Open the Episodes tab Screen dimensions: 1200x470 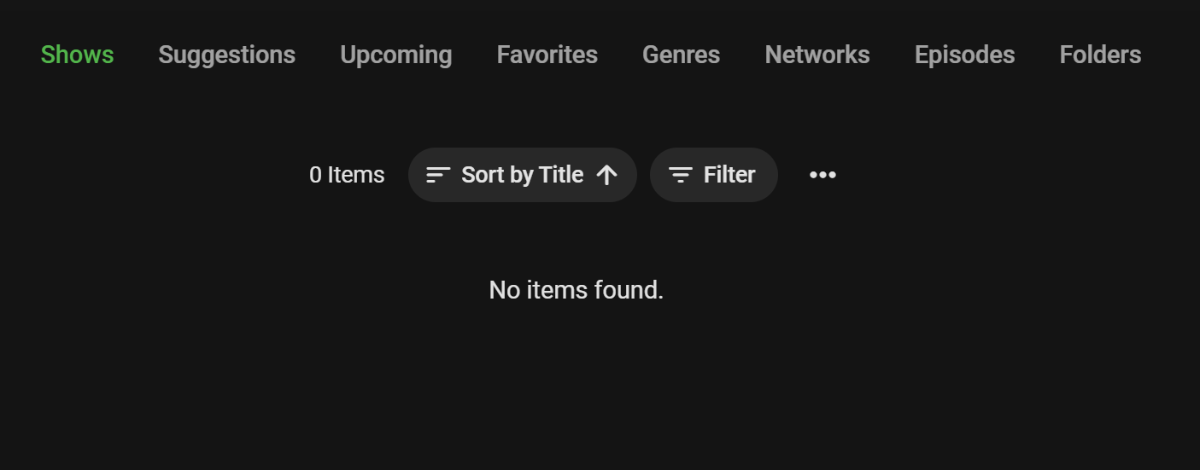point(964,55)
